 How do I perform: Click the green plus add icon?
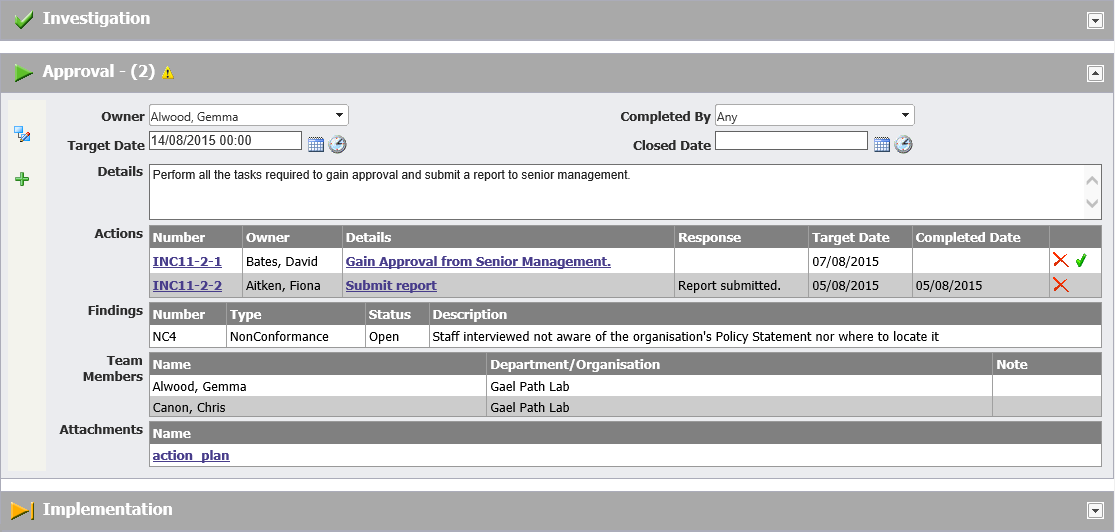click(22, 179)
